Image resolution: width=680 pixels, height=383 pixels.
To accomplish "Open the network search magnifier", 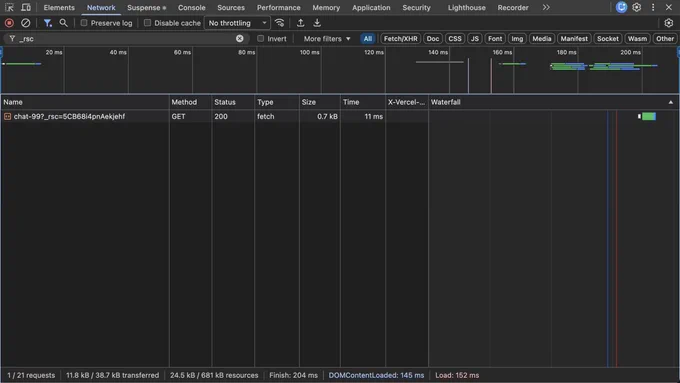I will pos(63,23).
